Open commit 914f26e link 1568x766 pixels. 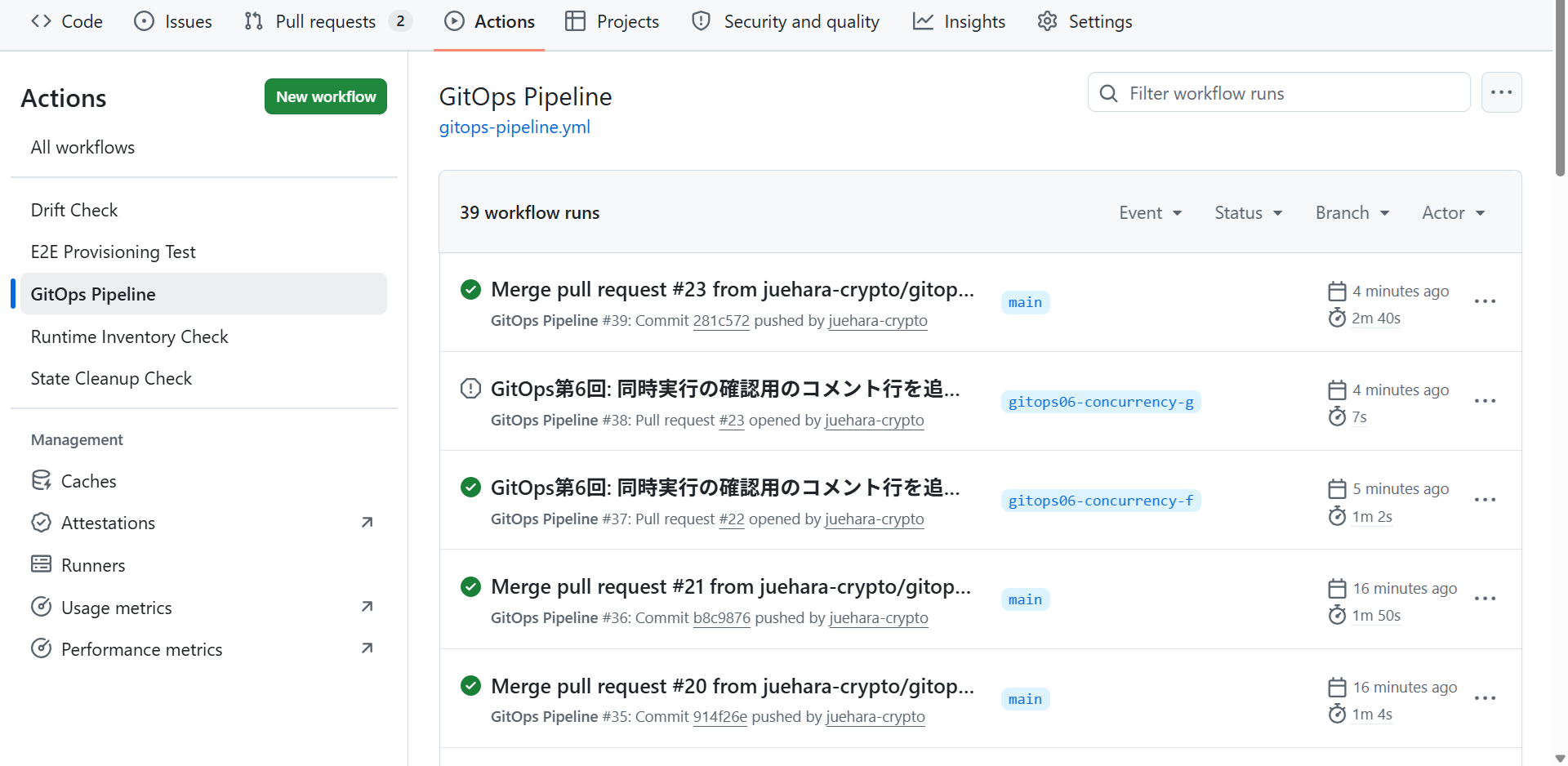click(x=720, y=717)
